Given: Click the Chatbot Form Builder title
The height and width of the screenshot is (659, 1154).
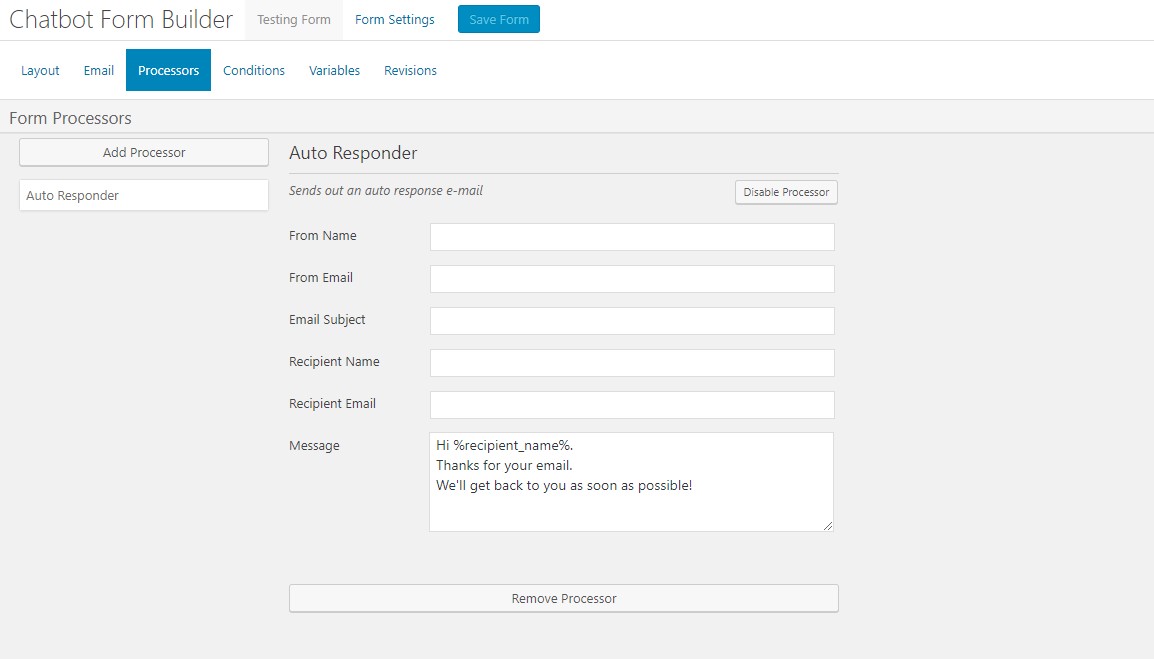Looking at the screenshot, I should pyautogui.click(x=121, y=19).
